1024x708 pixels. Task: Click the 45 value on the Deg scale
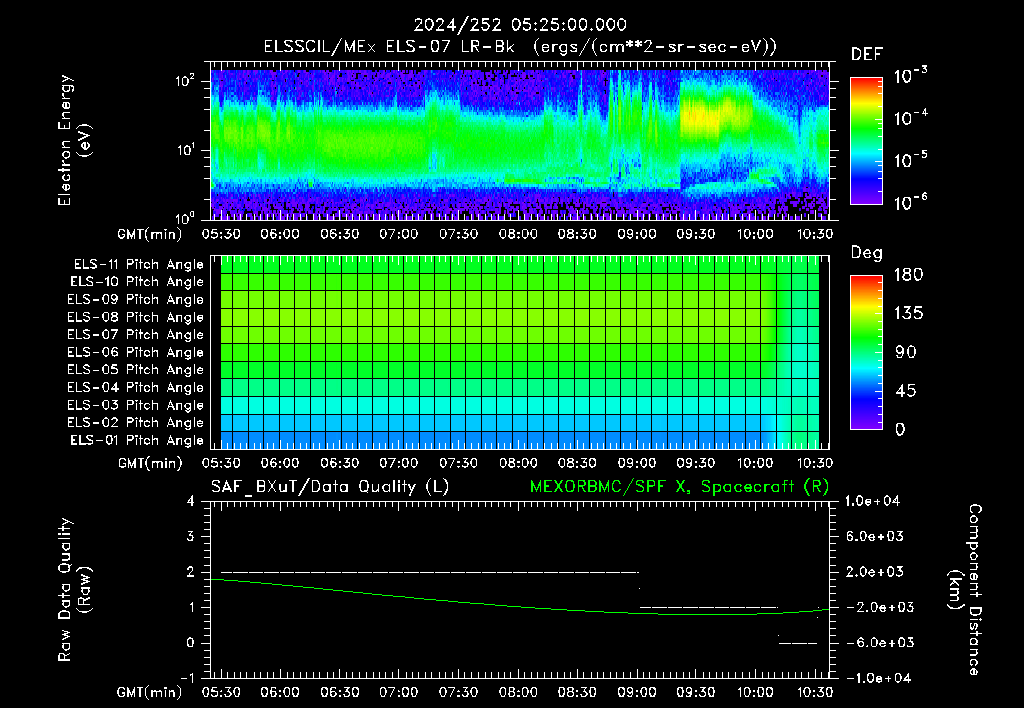pyautogui.click(x=906, y=391)
